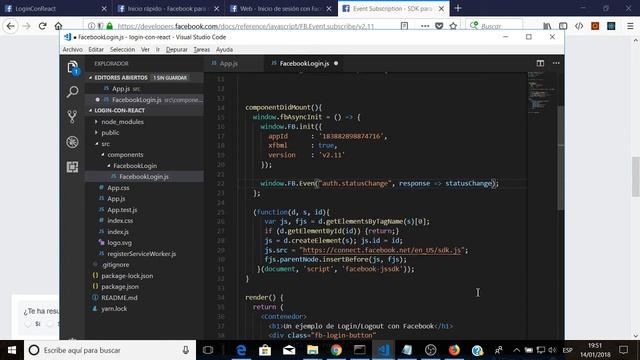This screenshot has width=640, height=360.
Task: Click the Firefox Buscar search field
Action: click(494, 26)
